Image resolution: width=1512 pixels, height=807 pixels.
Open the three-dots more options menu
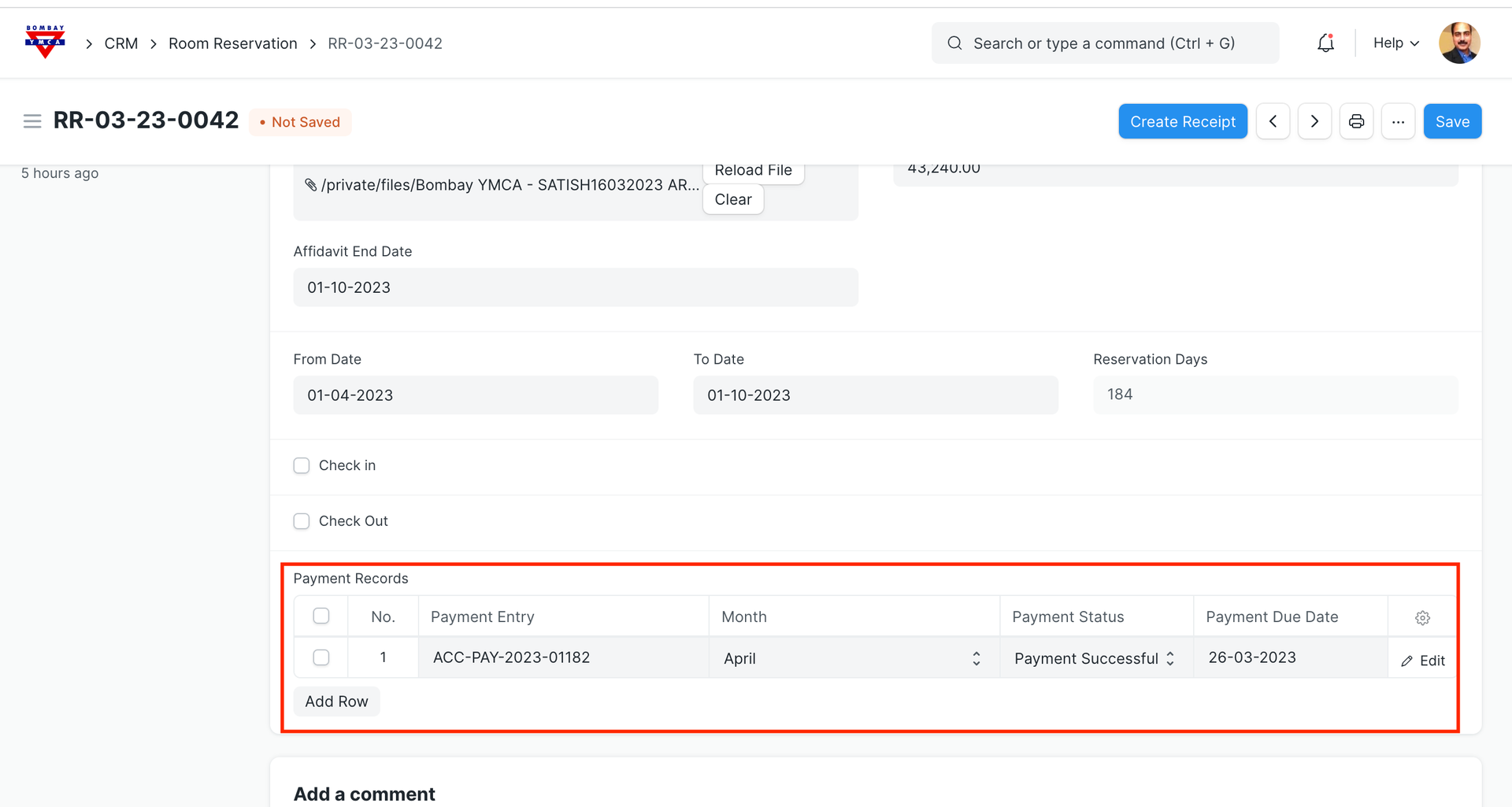pyautogui.click(x=1398, y=121)
